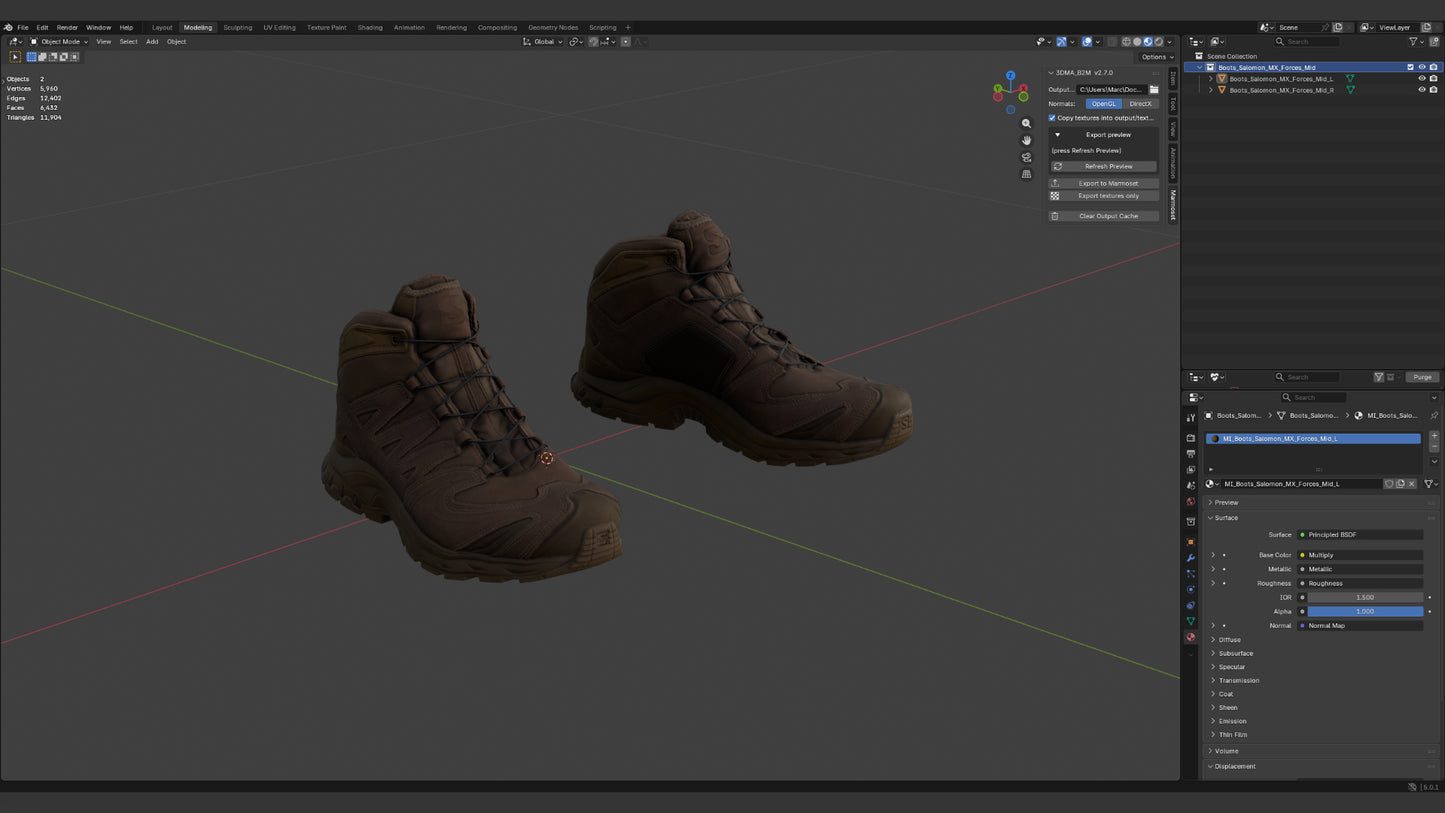The width and height of the screenshot is (1445, 813).
Task: Open the Modifiers wrench tab icon
Action: 1191,558
